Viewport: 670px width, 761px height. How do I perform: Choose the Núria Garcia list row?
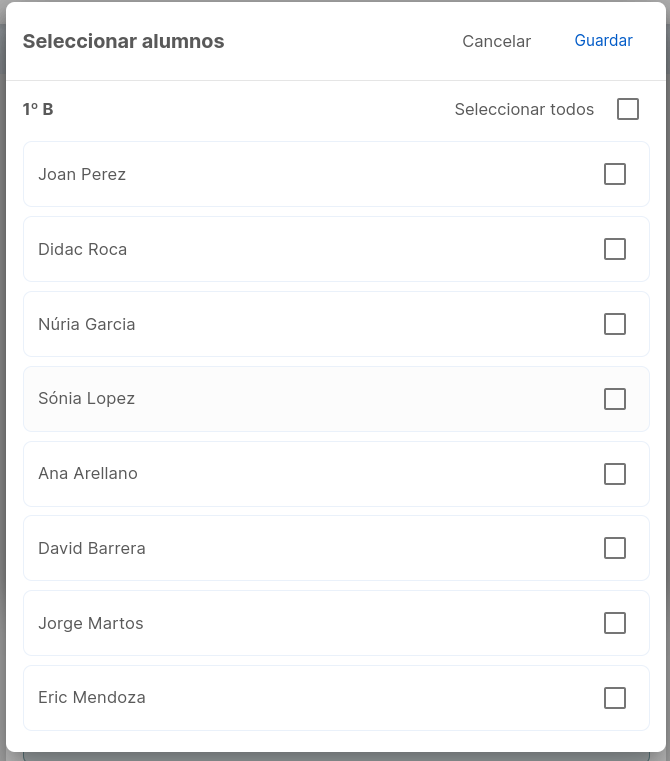(336, 324)
